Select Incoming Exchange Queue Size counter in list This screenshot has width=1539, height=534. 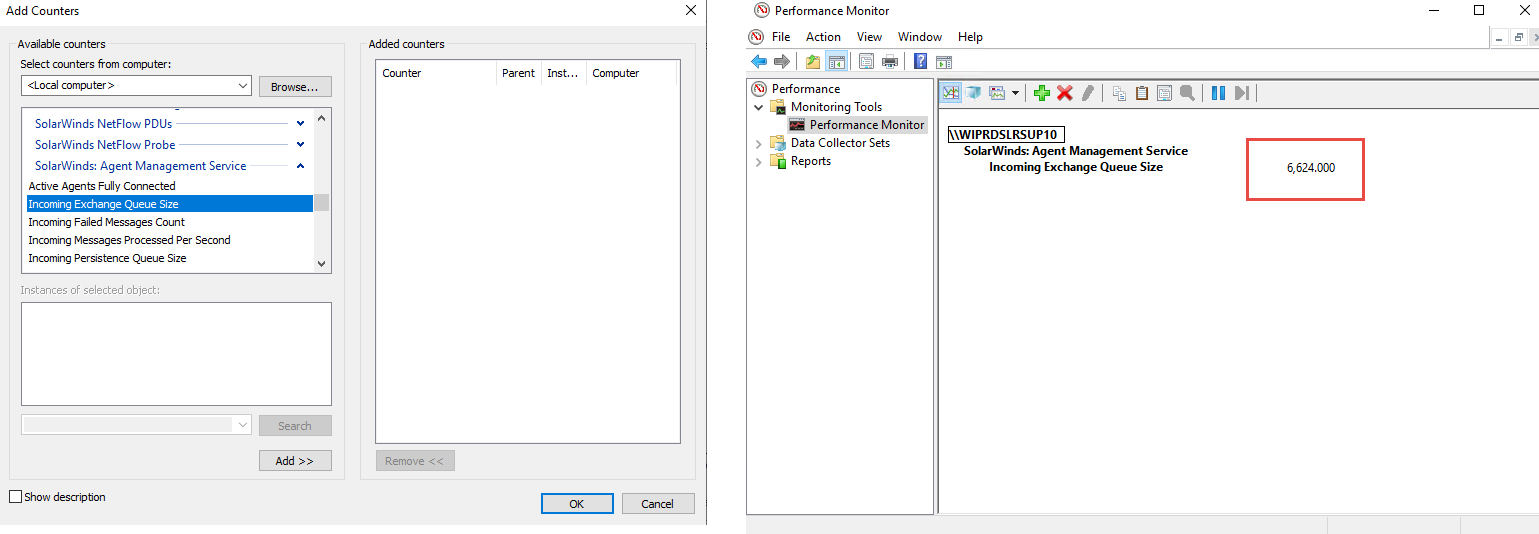tap(168, 204)
